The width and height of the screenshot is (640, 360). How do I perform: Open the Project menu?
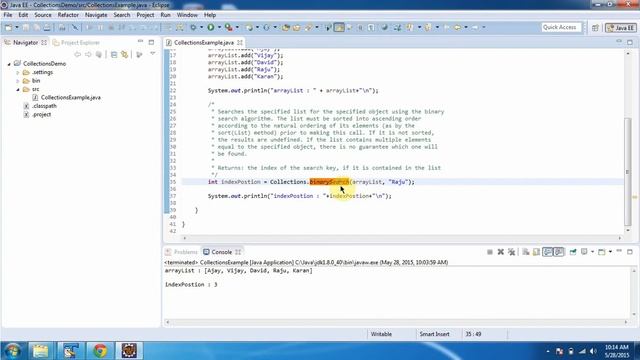pos(145,15)
